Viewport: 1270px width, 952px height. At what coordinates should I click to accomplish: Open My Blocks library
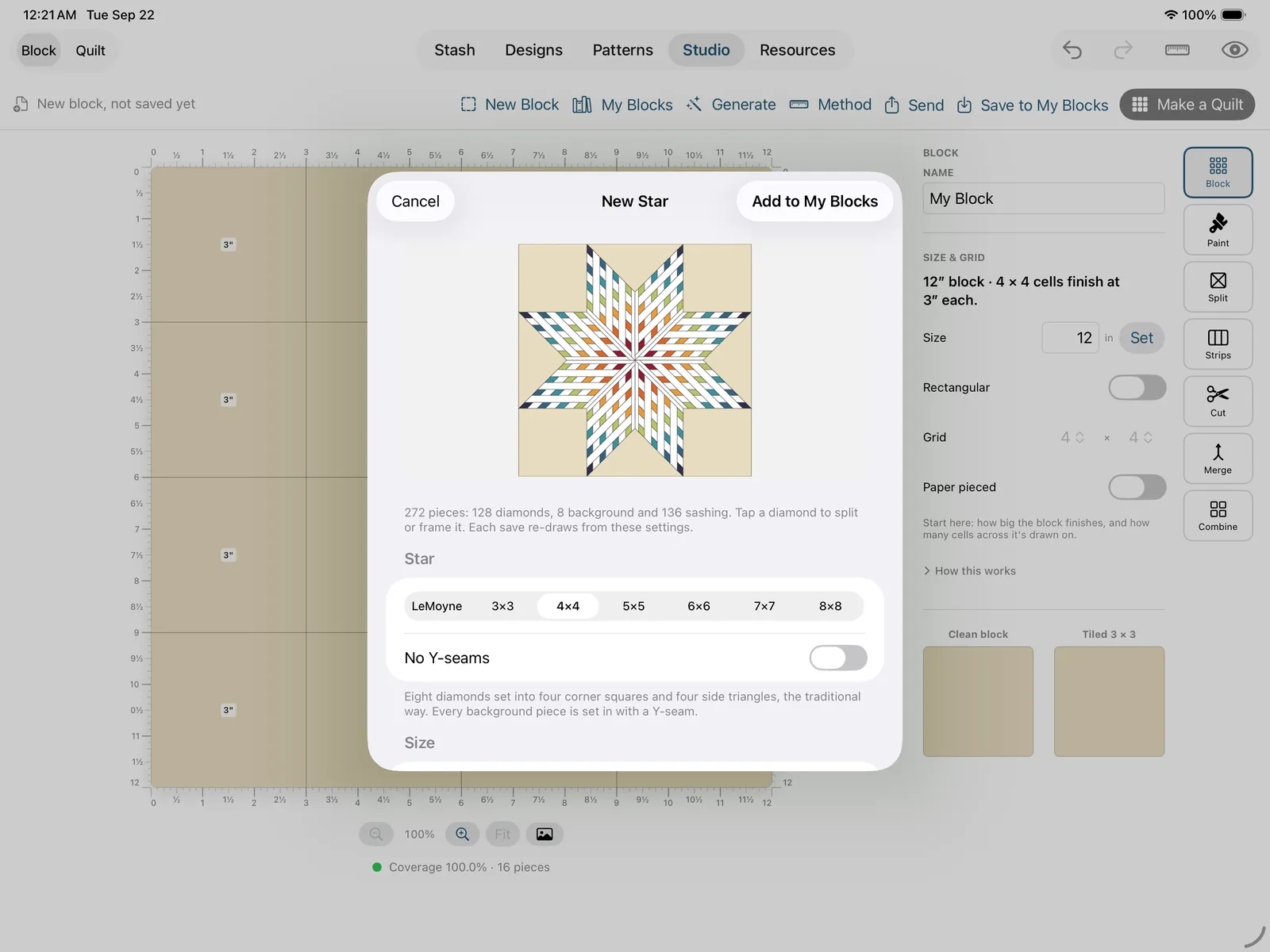[x=623, y=105]
